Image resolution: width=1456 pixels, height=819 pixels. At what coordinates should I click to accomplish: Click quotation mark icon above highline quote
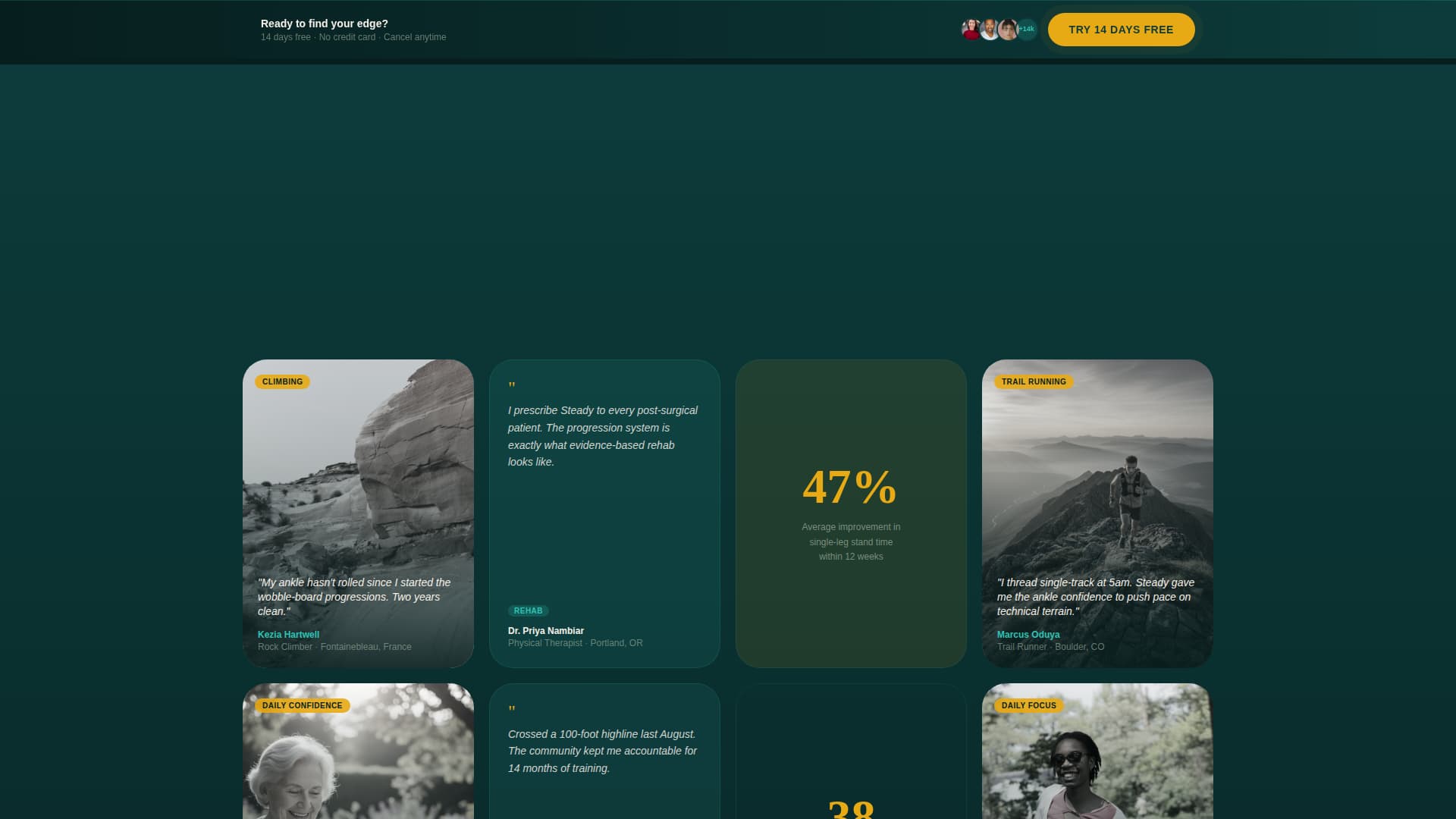pyautogui.click(x=512, y=710)
